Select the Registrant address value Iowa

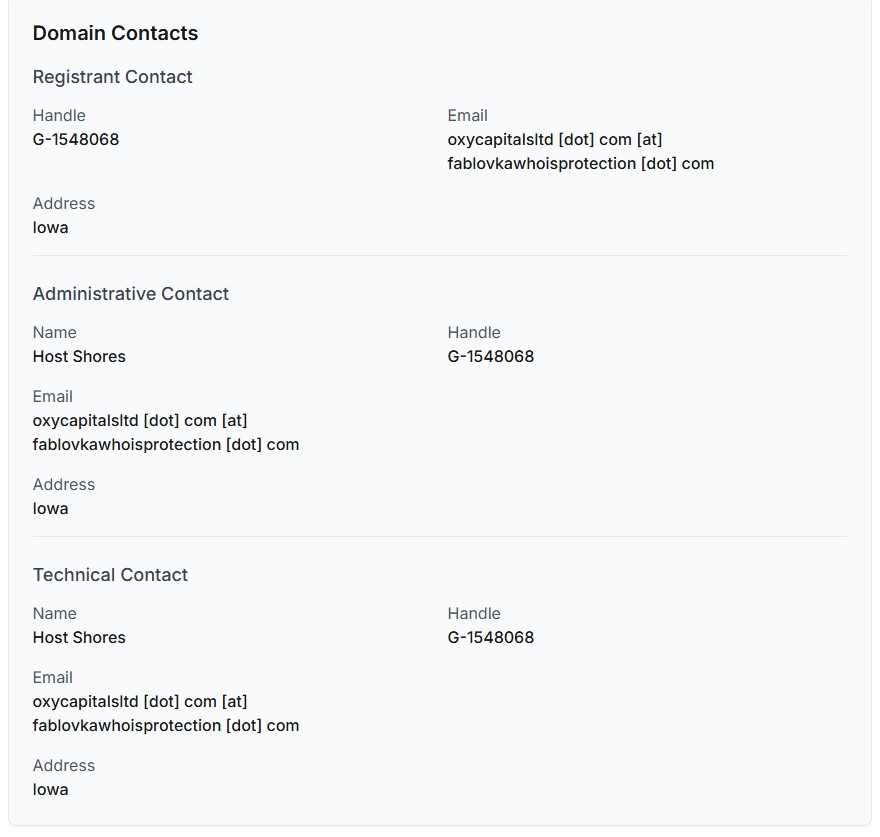51,227
